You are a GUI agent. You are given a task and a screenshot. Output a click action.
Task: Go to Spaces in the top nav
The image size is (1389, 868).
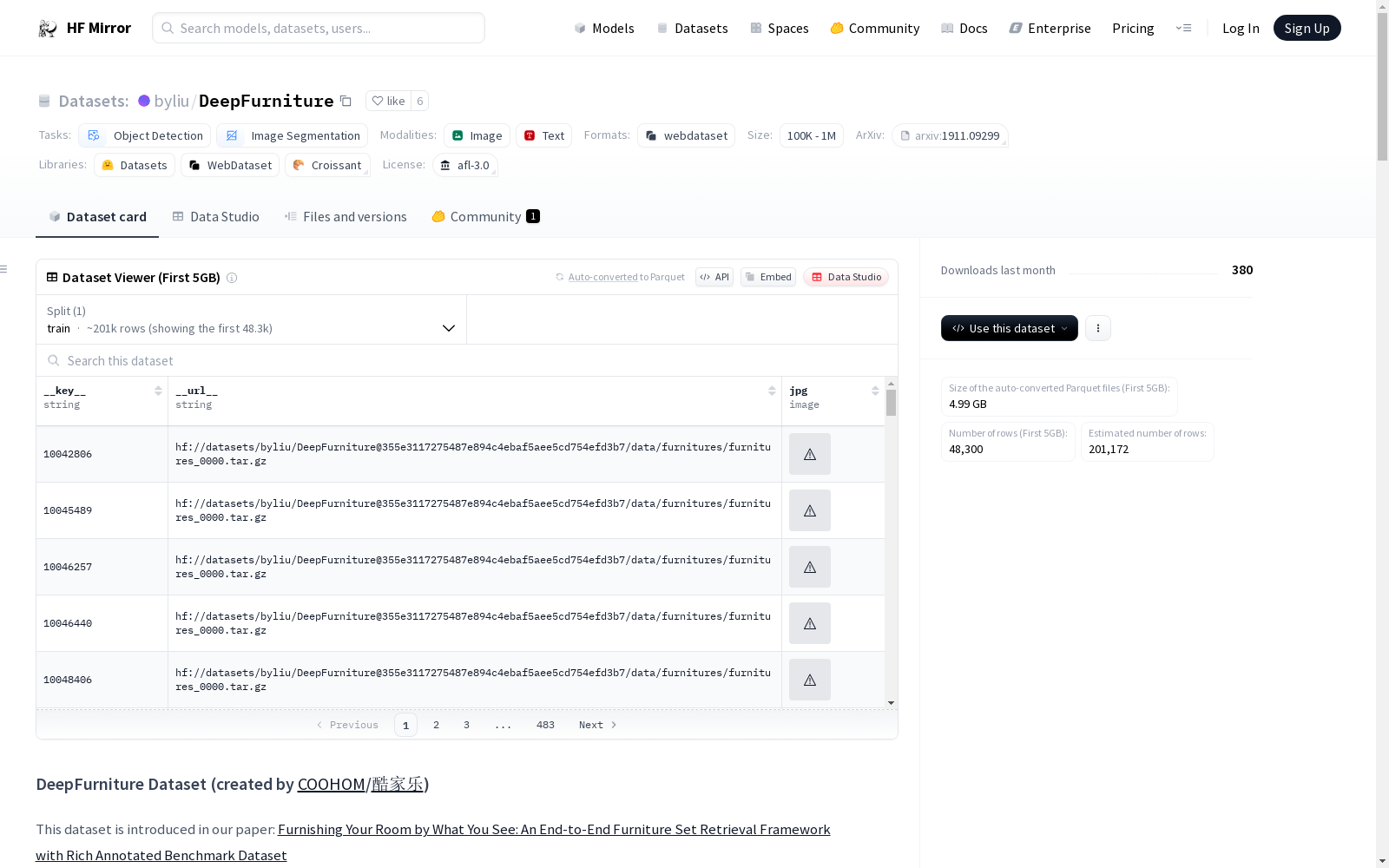pos(780,28)
